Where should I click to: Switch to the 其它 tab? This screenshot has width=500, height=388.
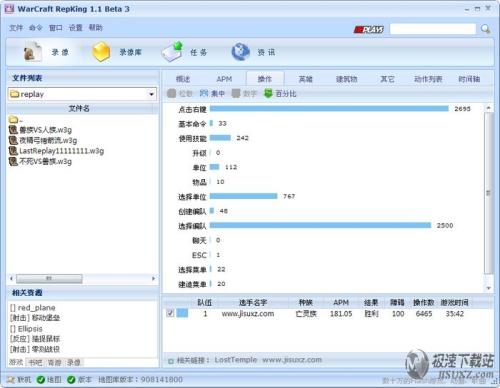(387, 79)
